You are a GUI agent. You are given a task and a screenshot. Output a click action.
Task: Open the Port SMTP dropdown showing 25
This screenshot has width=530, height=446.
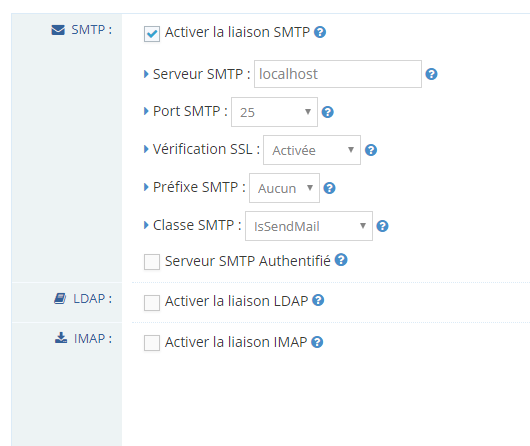[274, 112]
